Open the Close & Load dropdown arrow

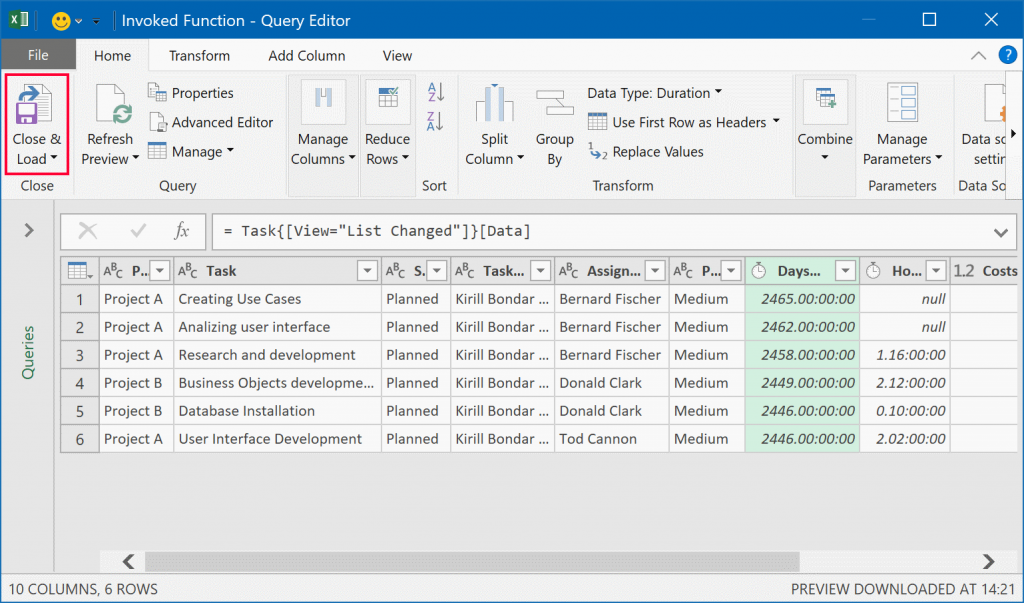(54, 158)
